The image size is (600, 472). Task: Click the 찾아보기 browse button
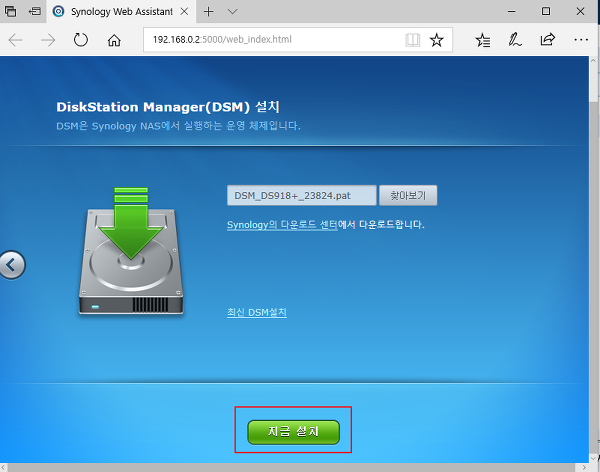(408, 196)
